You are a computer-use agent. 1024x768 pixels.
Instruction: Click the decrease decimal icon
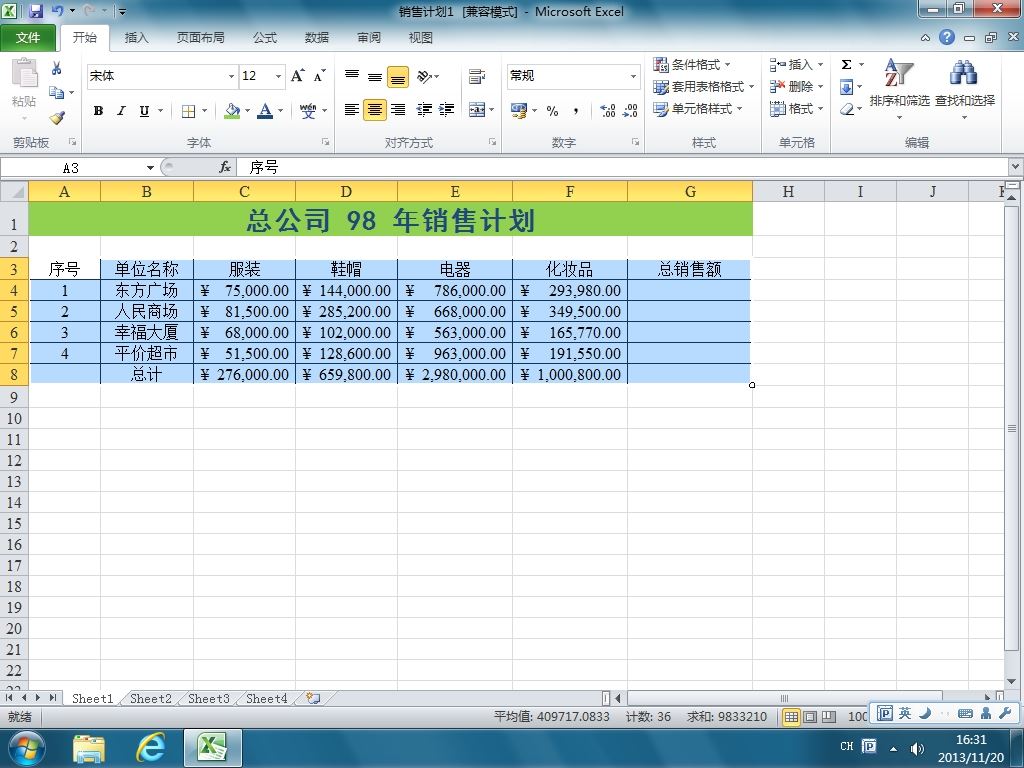coord(630,111)
